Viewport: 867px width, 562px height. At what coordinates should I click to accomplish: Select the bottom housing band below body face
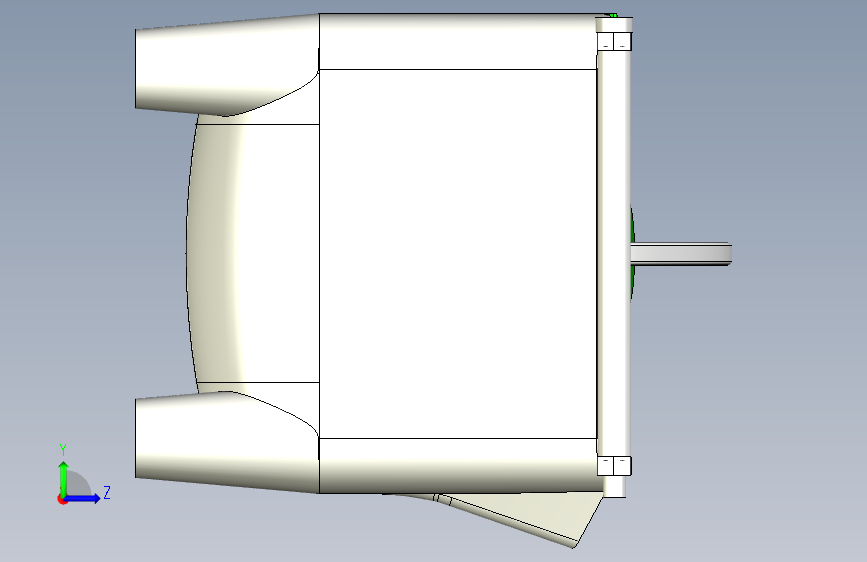pos(458,465)
